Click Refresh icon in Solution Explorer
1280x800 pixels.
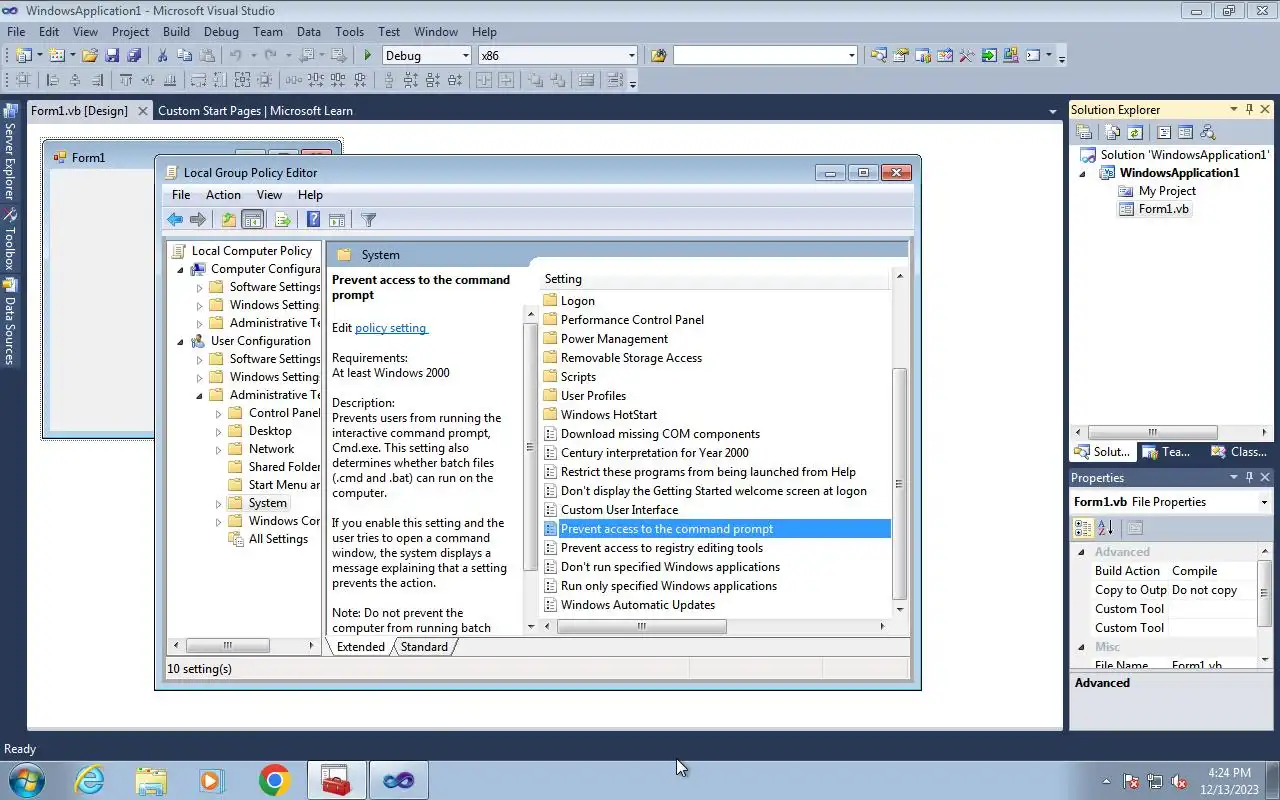coord(1135,132)
